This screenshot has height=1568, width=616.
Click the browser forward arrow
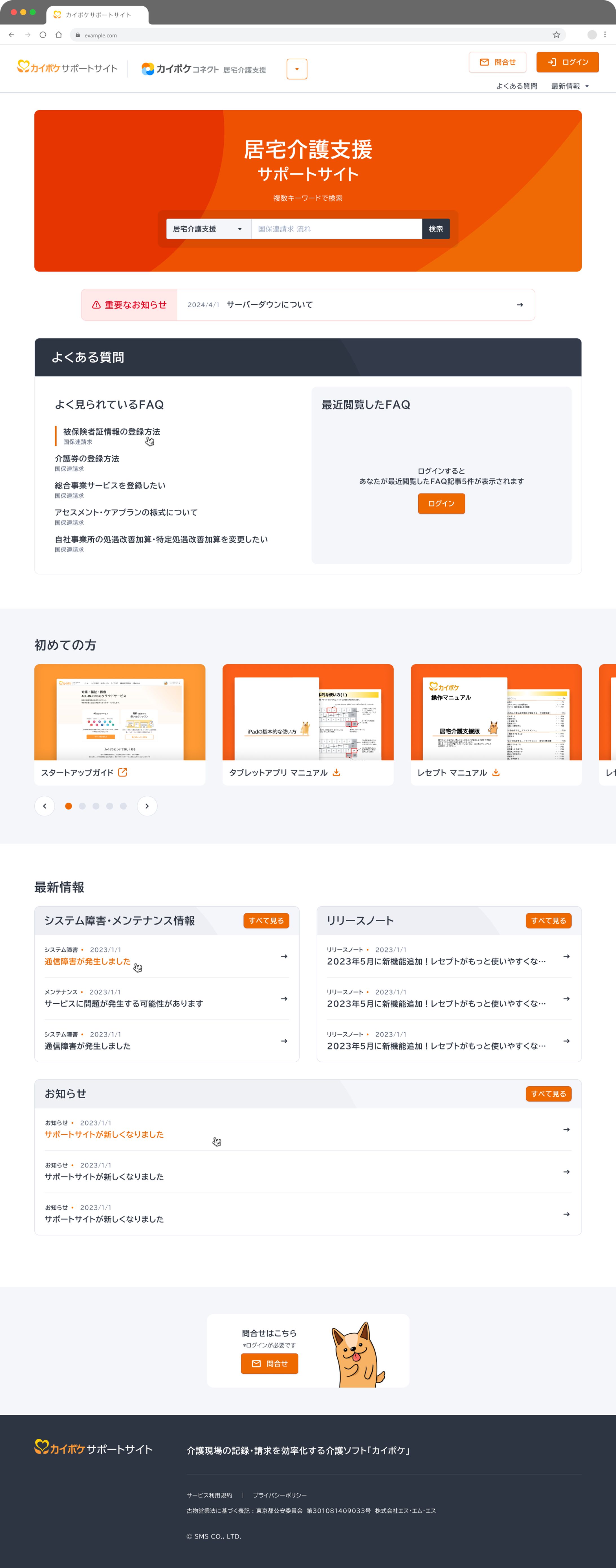[x=27, y=35]
